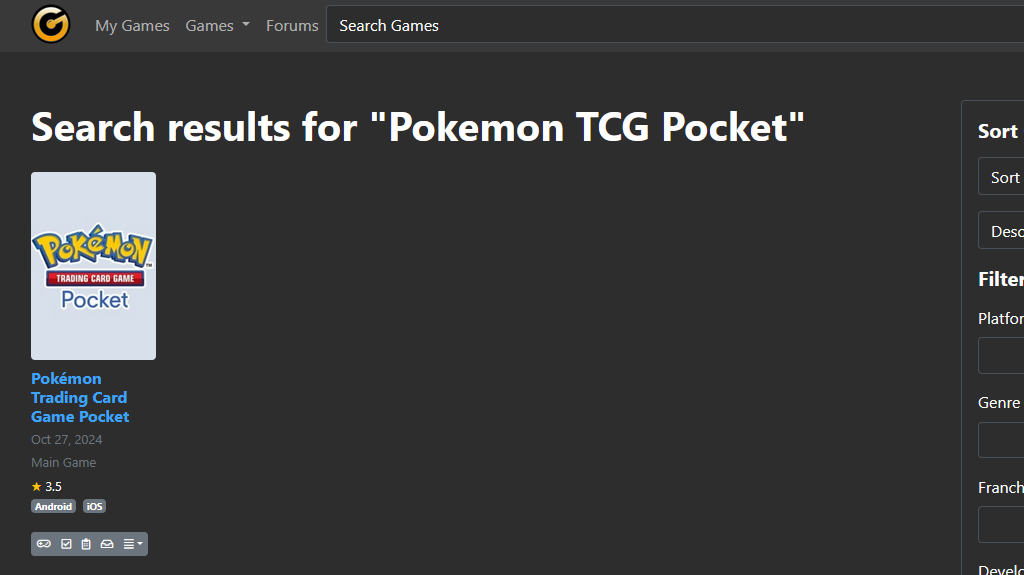This screenshot has width=1024, height=575.
Task: Go to Forums
Action: coord(292,26)
